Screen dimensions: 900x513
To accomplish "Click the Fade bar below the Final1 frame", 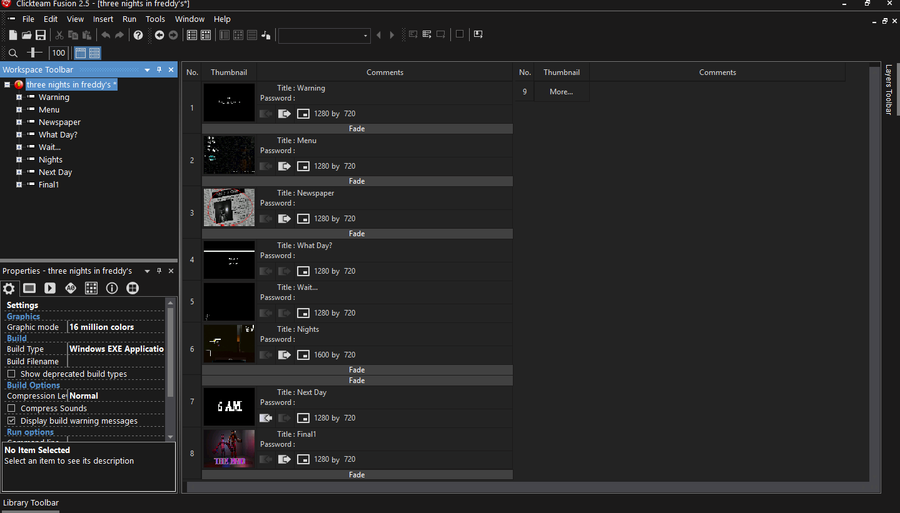I will [x=357, y=475].
